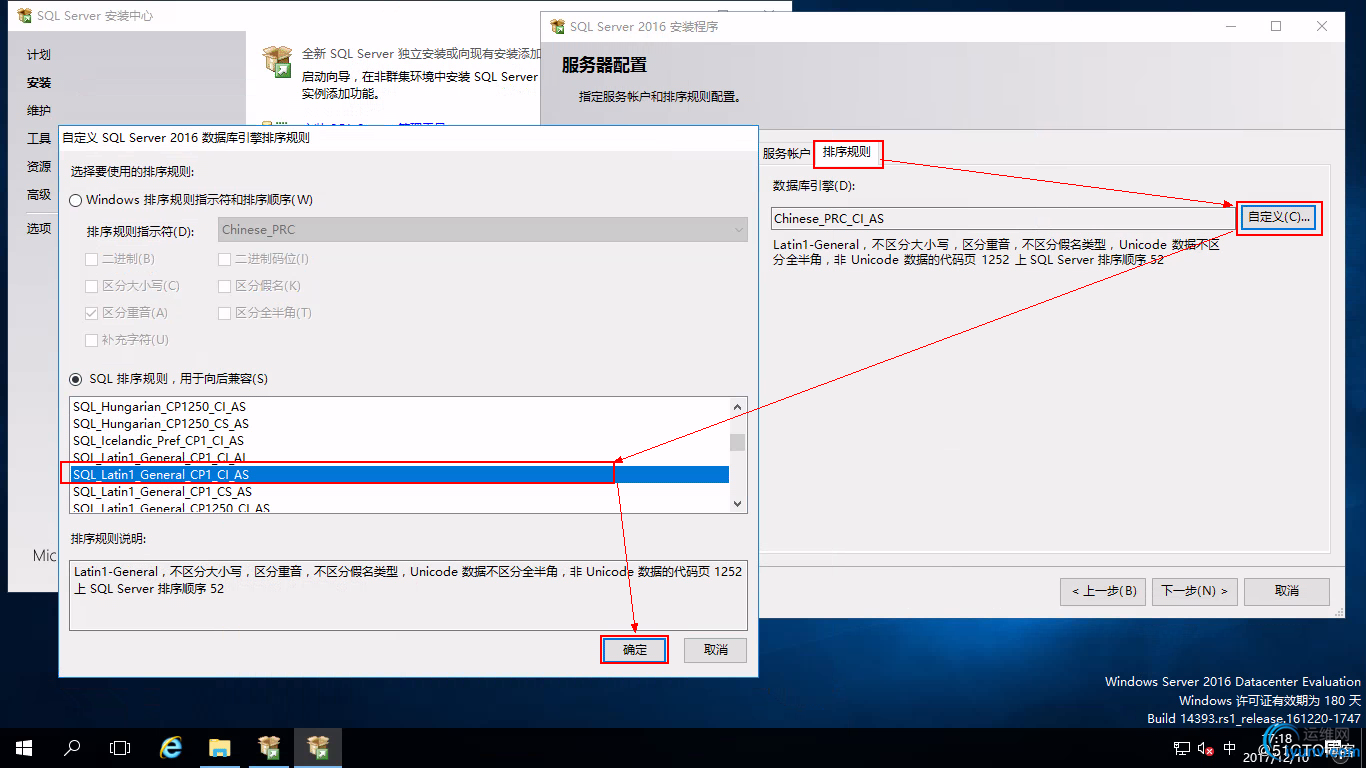Image resolution: width=1366 pixels, height=768 pixels.
Task: Open the 全新 SQL Server 独立安装 link
Action: pyautogui.click(x=421, y=54)
